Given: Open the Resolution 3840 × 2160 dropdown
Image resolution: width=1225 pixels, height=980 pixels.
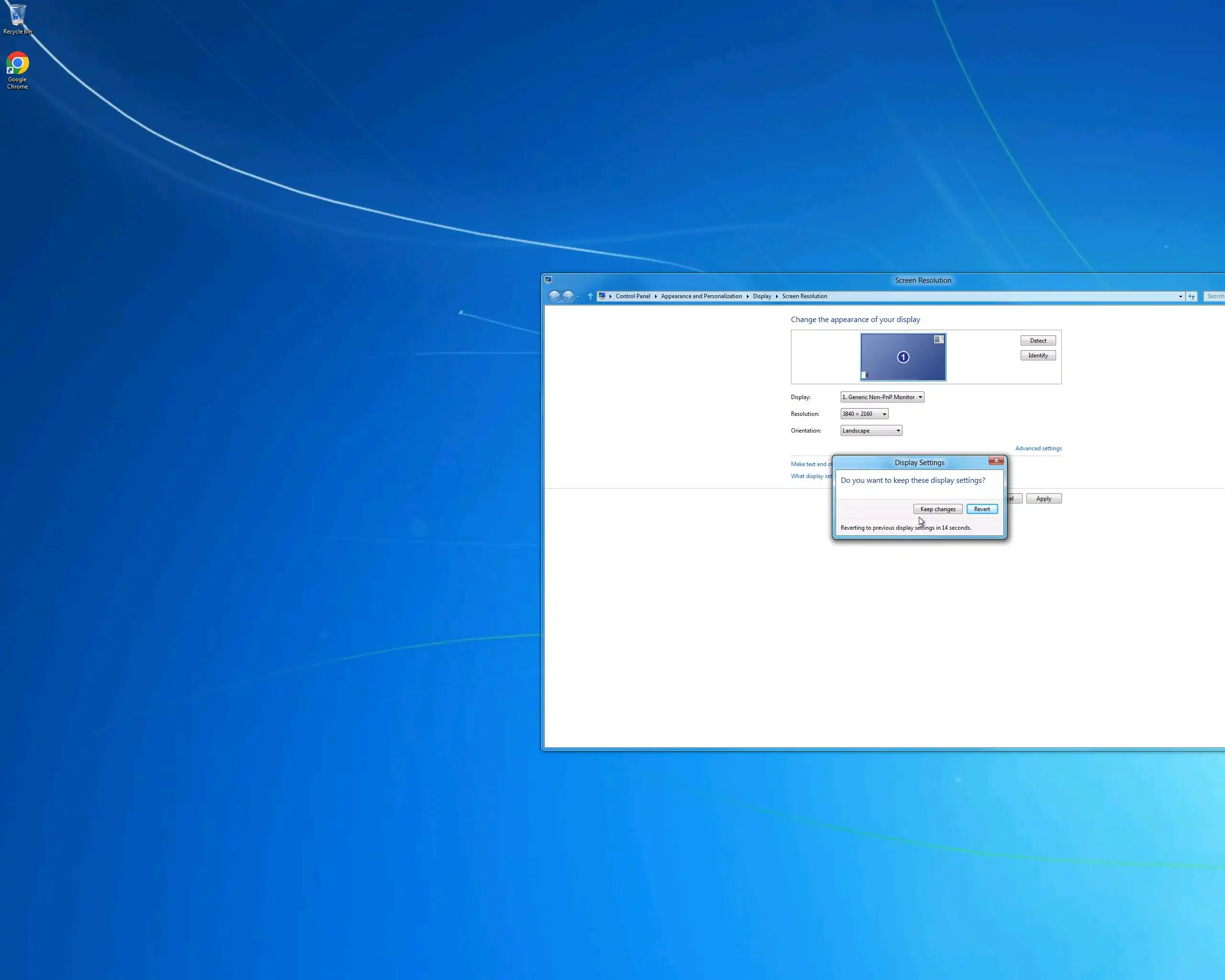Looking at the screenshot, I should (864, 413).
